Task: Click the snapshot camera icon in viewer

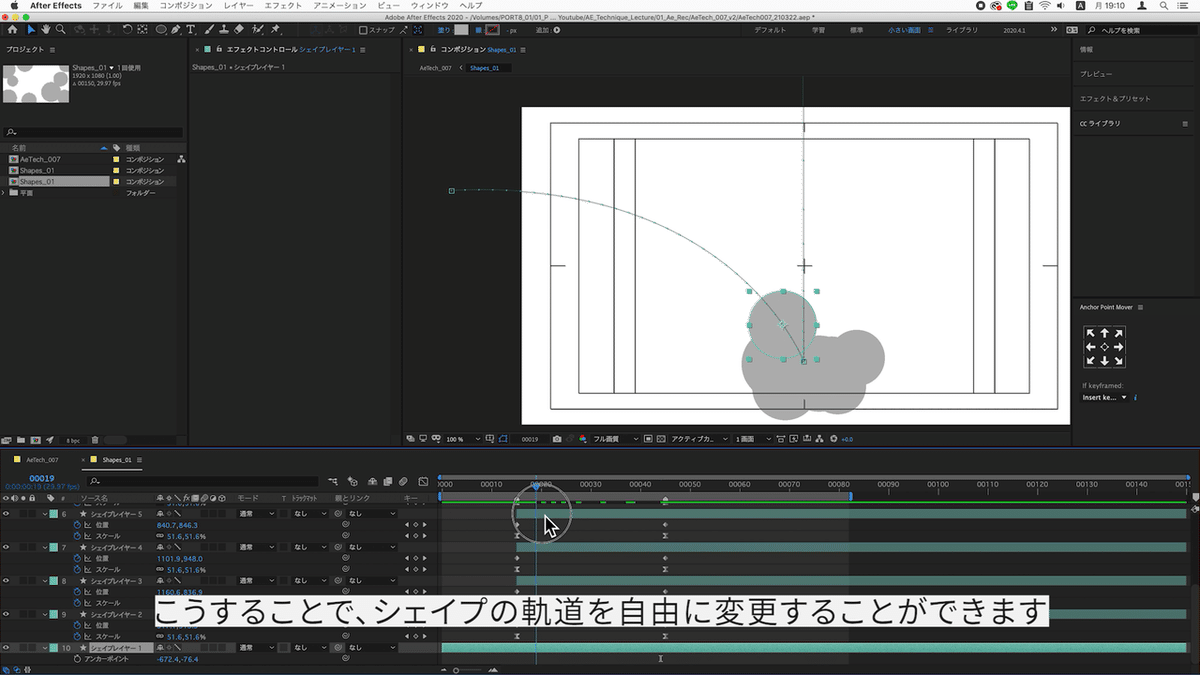Action: click(557, 439)
